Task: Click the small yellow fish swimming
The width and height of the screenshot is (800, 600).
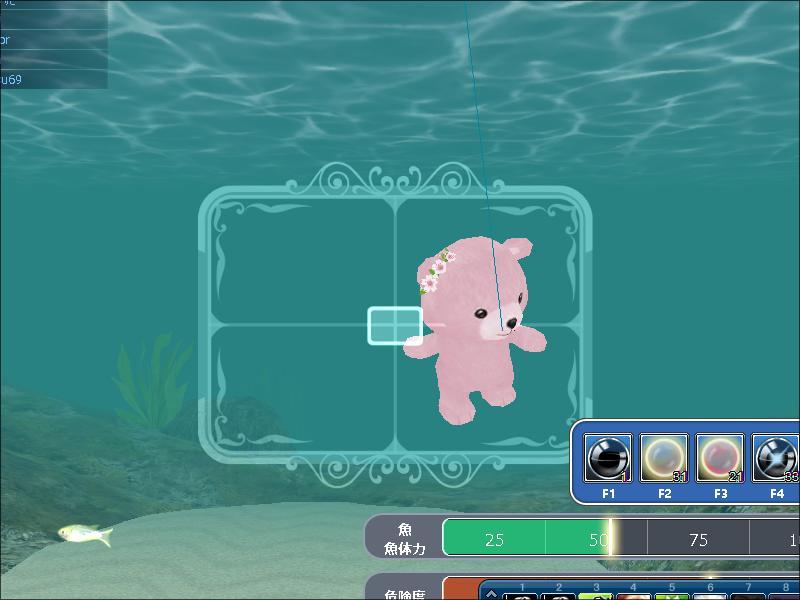Action: tap(84, 534)
